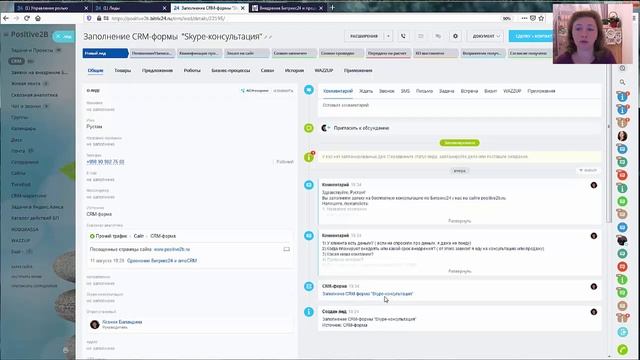This screenshot has height=360, width=640.
Task: Click the screen icon beside Посещенные страницы сайта
Action: pyautogui.click(x=287, y=249)
